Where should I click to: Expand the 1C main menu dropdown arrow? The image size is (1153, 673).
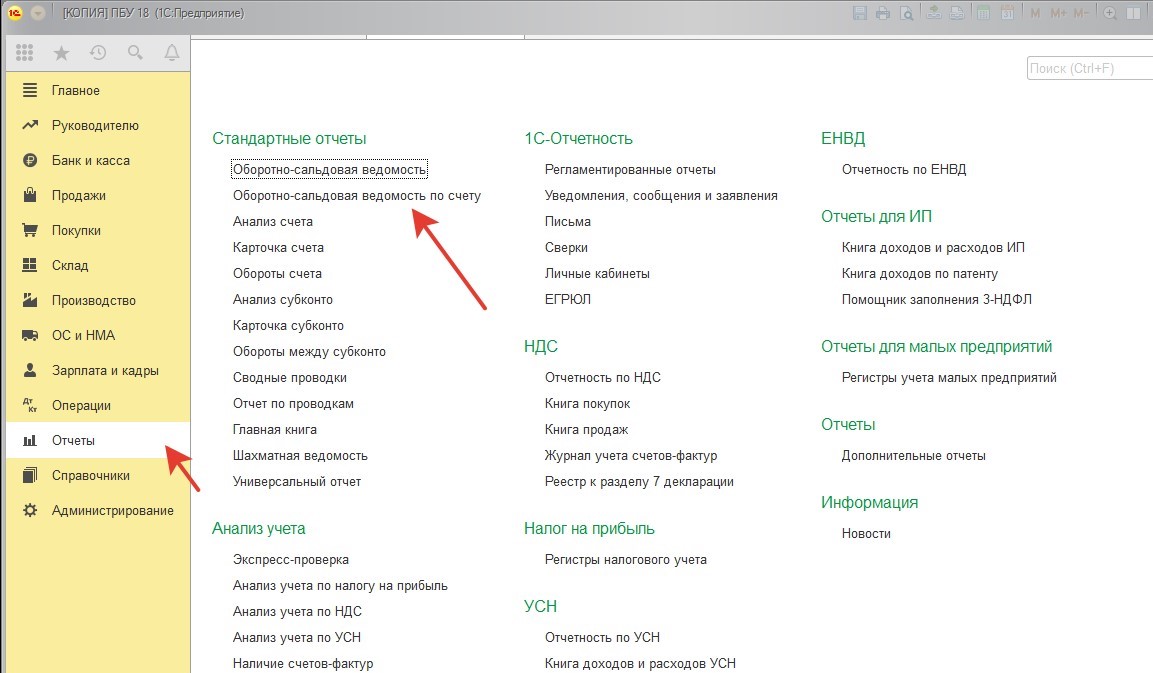(38, 13)
